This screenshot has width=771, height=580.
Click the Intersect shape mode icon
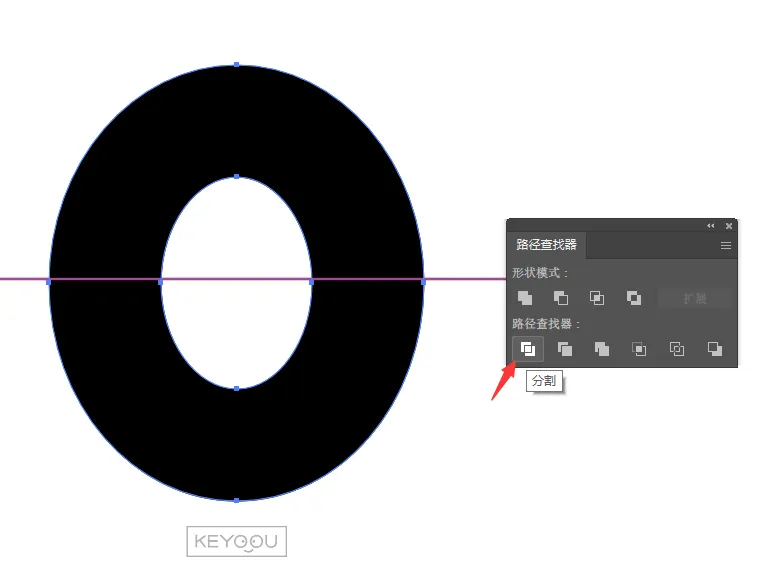click(x=597, y=298)
